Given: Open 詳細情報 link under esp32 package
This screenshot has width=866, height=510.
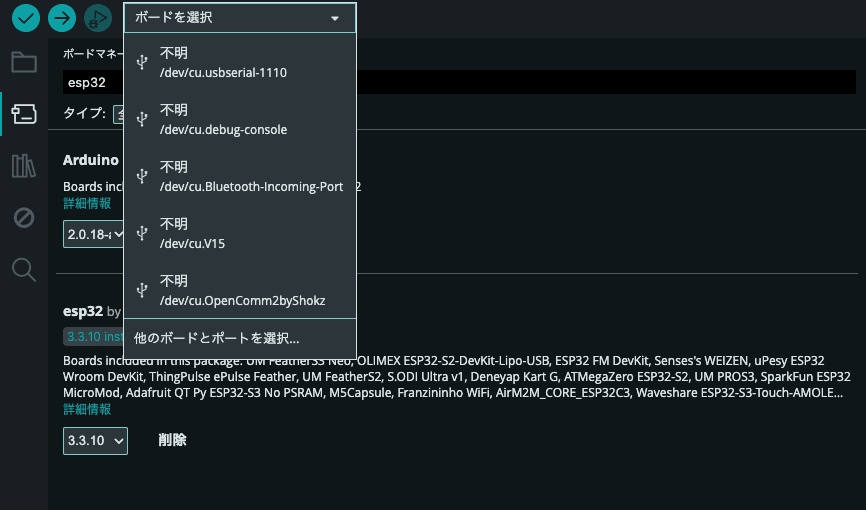Looking at the screenshot, I should [x=87, y=409].
